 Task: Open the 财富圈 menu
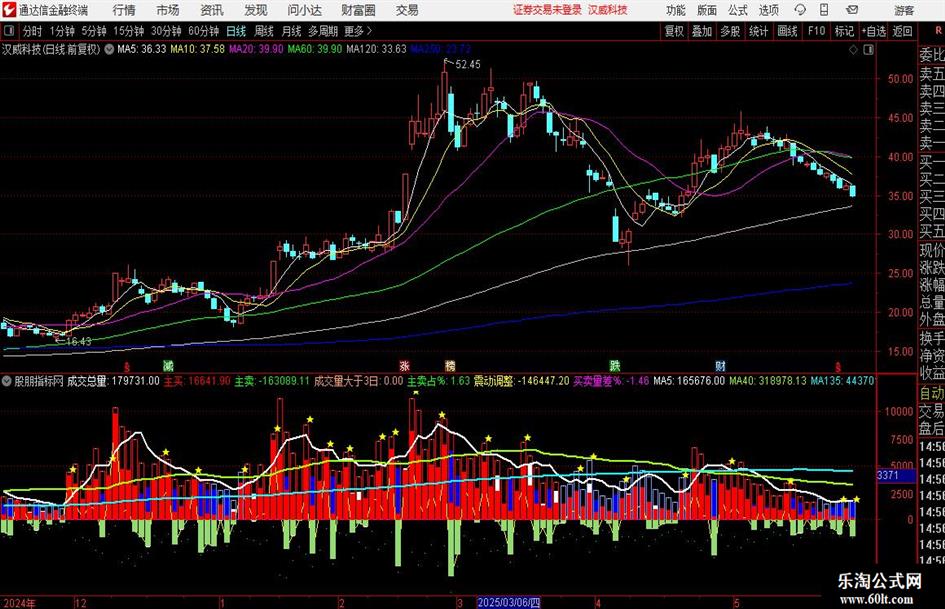pyautogui.click(x=358, y=10)
